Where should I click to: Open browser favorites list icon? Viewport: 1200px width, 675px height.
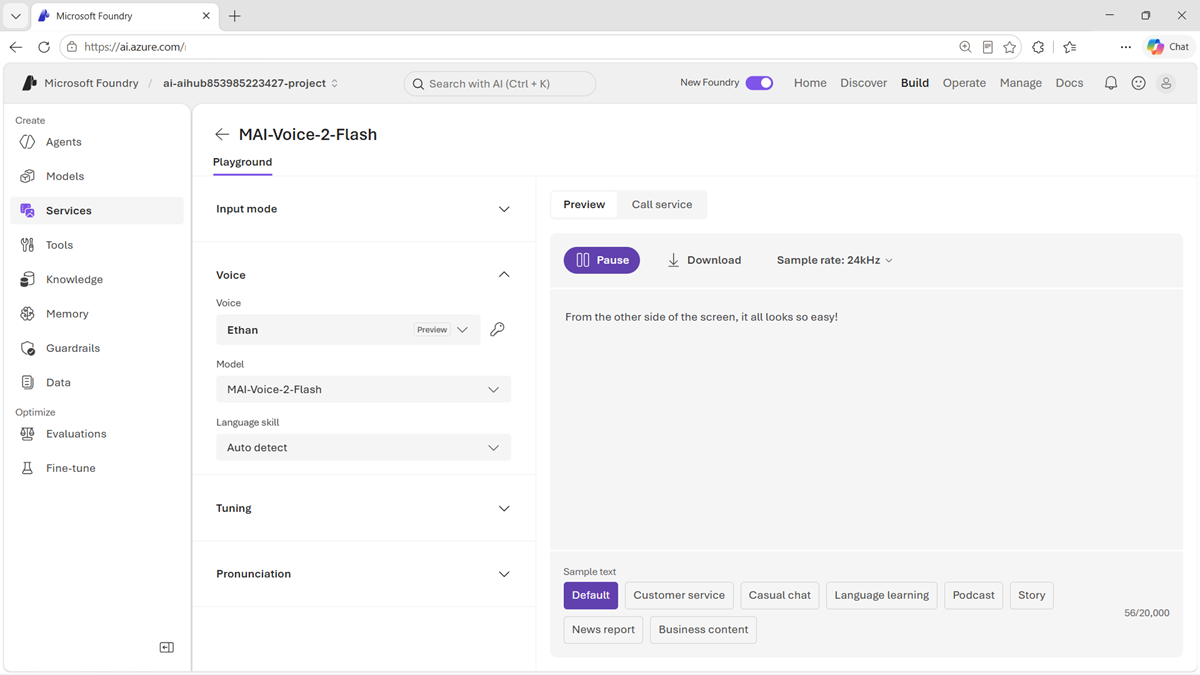coord(1070,47)
